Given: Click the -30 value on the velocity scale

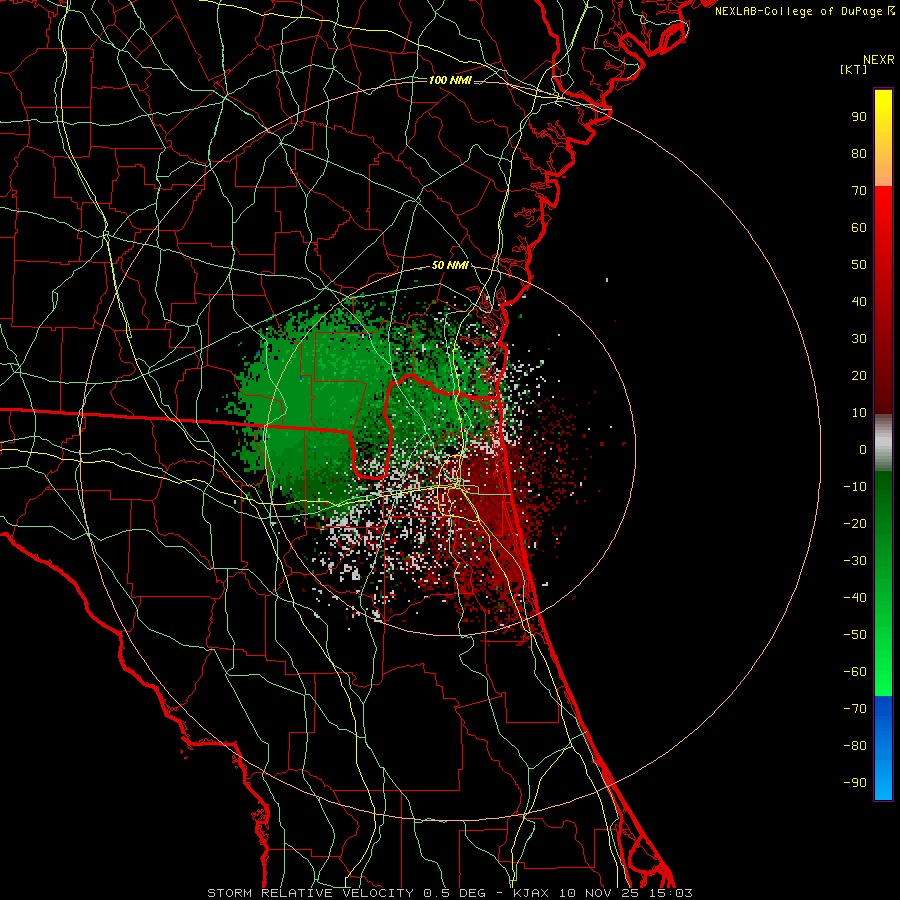Looking at the screenshot, I should tap(855, 561).
